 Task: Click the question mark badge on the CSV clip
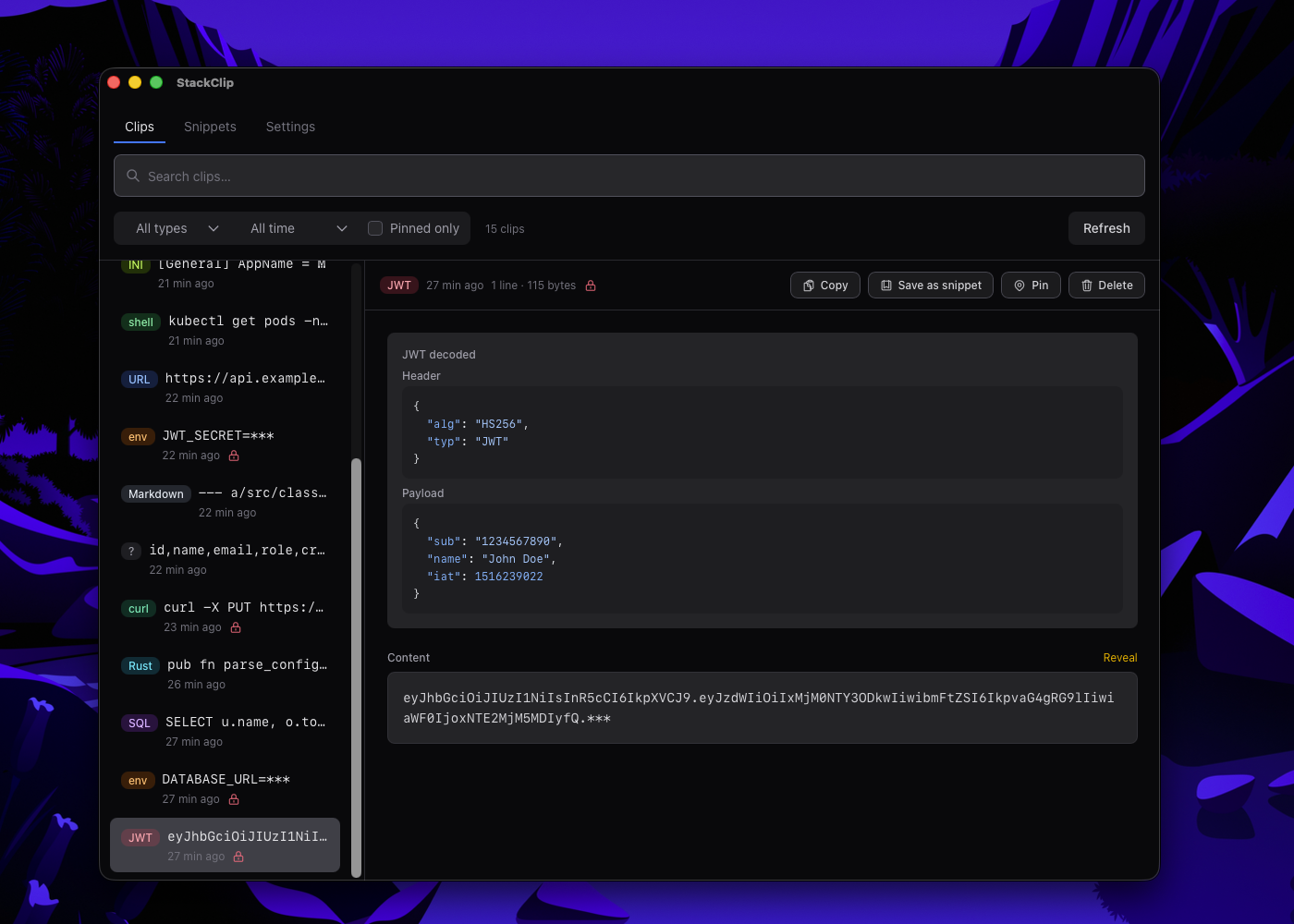tap(130, 551)
